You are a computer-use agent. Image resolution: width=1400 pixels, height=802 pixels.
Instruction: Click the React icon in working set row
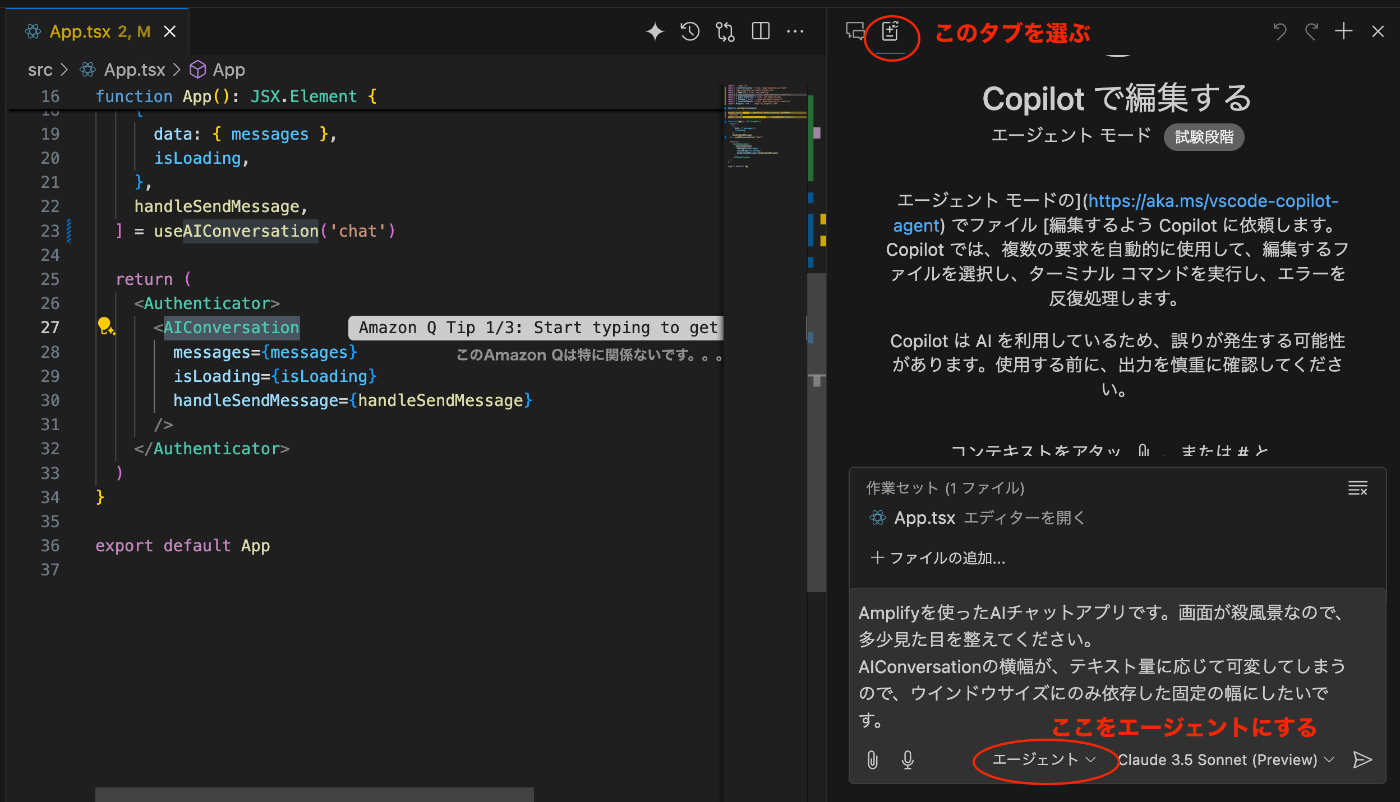click(878, 518)
